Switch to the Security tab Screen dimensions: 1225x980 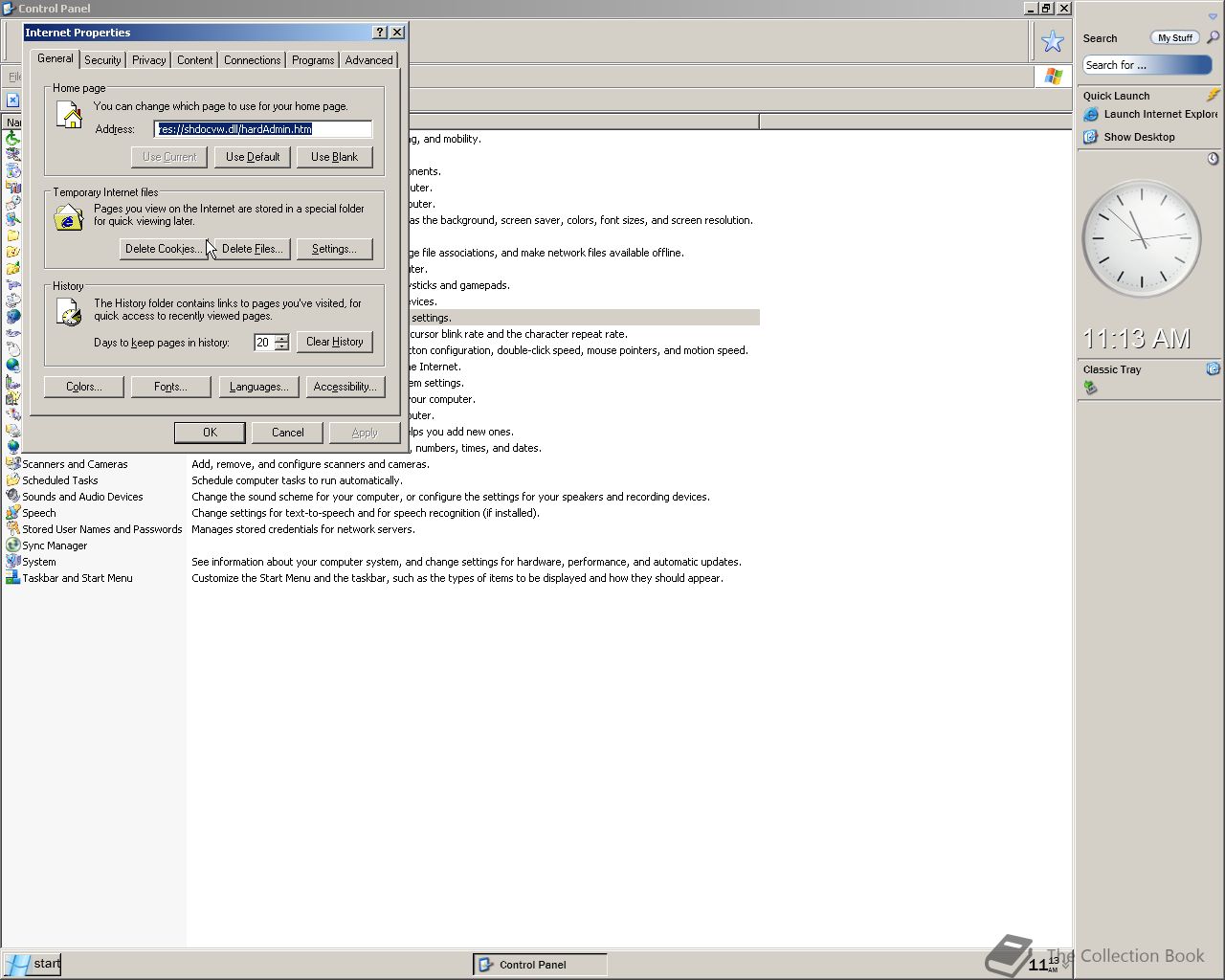pos(102,60)
